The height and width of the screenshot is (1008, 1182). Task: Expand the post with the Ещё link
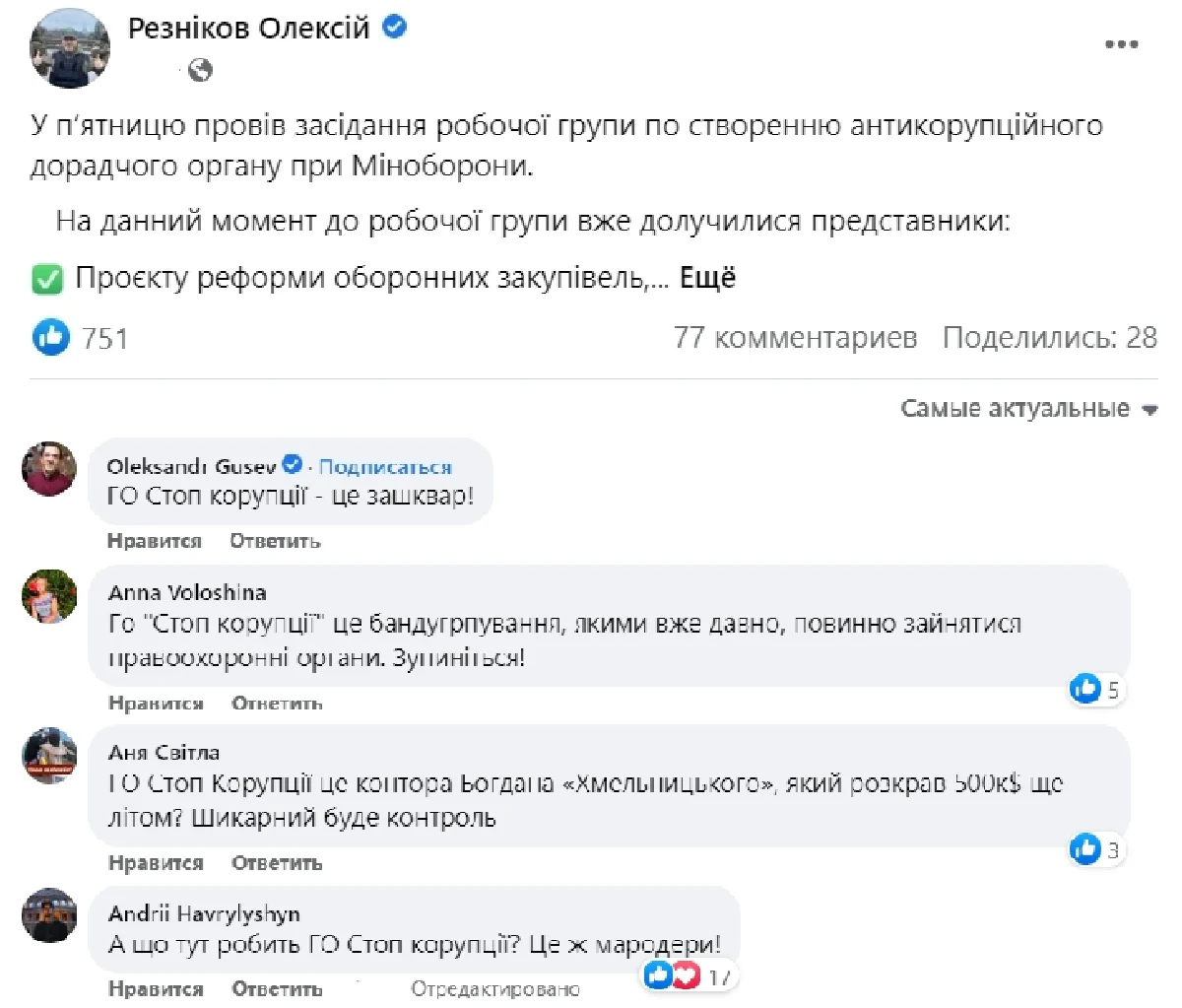pos(707,279)
